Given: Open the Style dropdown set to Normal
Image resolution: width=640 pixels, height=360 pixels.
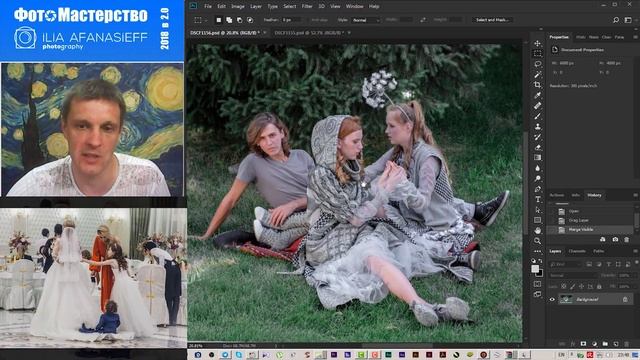Looking at the screenshot, I should [366, 20].
